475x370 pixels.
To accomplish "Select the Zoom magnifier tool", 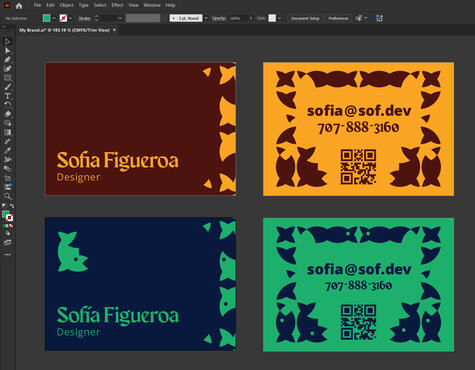I will [7, 196].
